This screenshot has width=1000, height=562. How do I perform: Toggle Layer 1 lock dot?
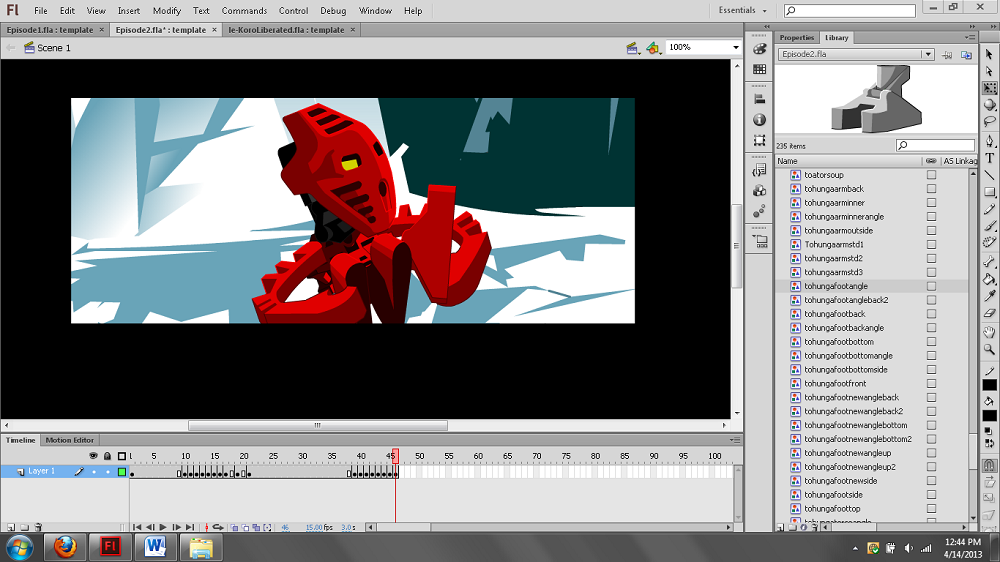[x=108, y=472]
